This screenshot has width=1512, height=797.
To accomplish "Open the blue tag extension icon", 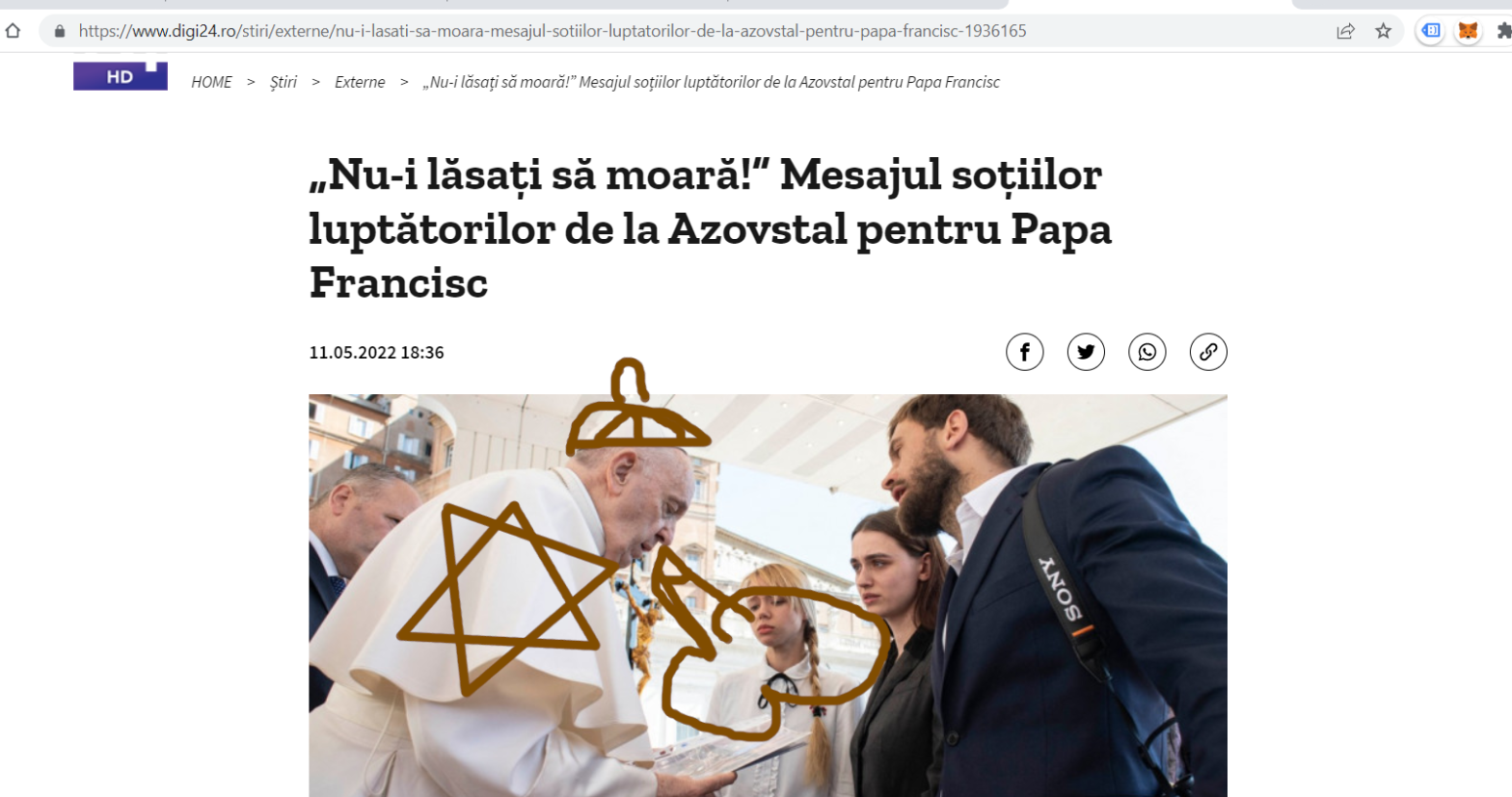I will point(1431,31).
